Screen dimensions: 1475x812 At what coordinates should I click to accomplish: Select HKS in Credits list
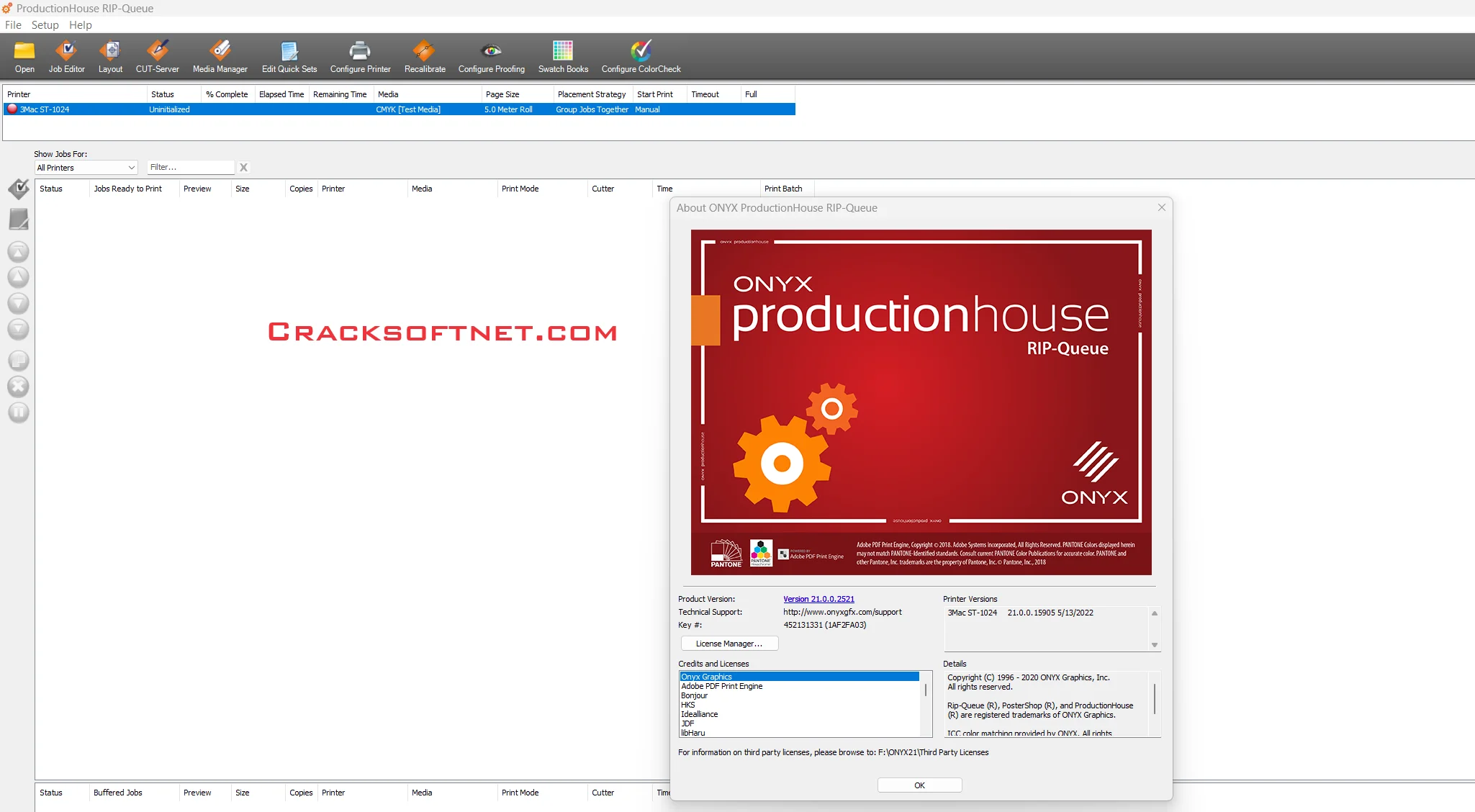pos(688,705)
